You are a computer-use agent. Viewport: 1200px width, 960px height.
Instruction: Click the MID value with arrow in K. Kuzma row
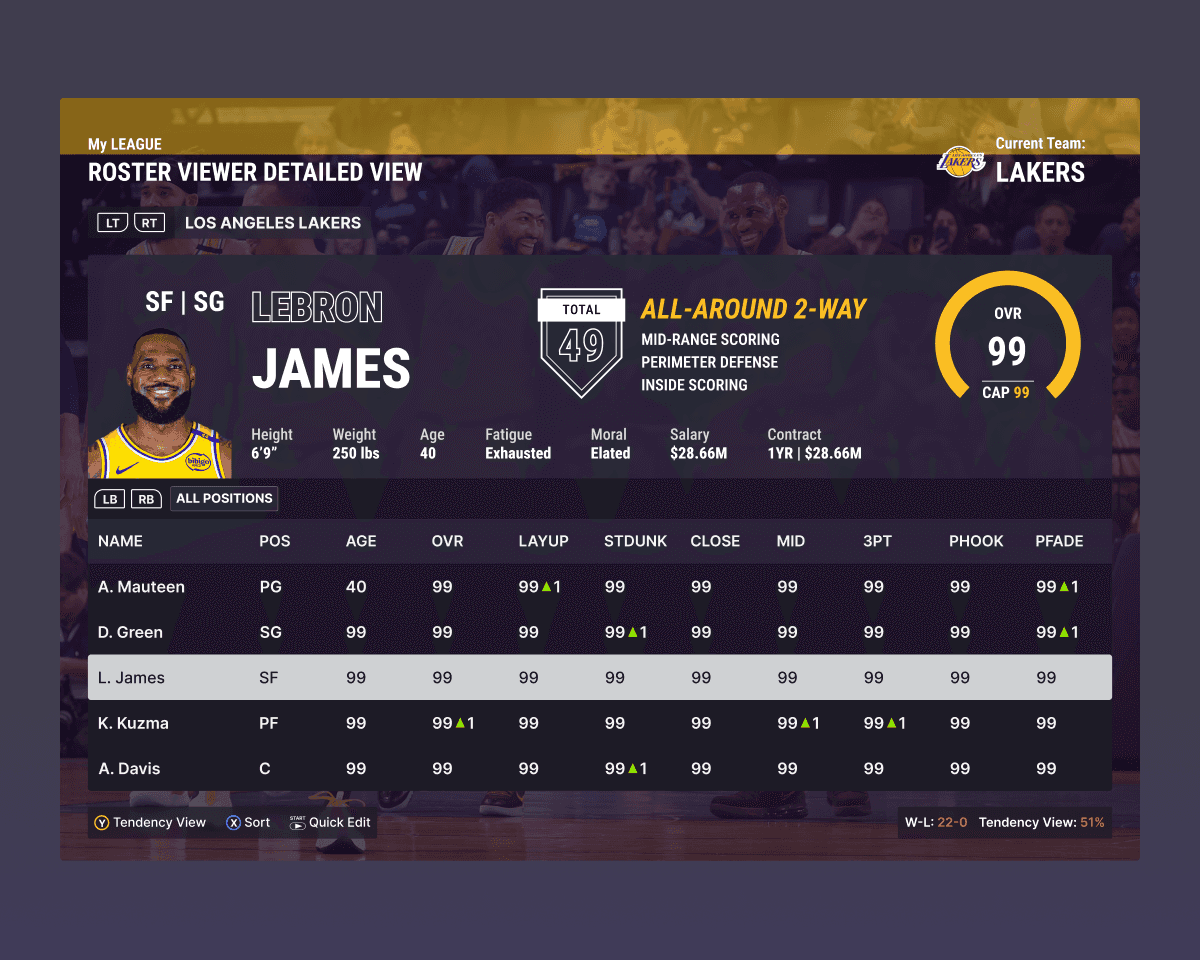pos(798,723)
